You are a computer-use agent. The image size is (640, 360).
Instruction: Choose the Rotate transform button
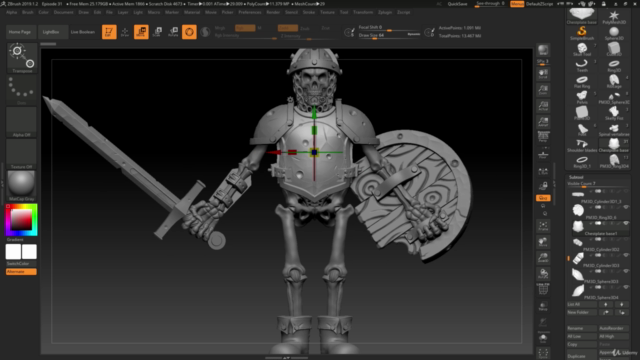[x=173, y=32]
